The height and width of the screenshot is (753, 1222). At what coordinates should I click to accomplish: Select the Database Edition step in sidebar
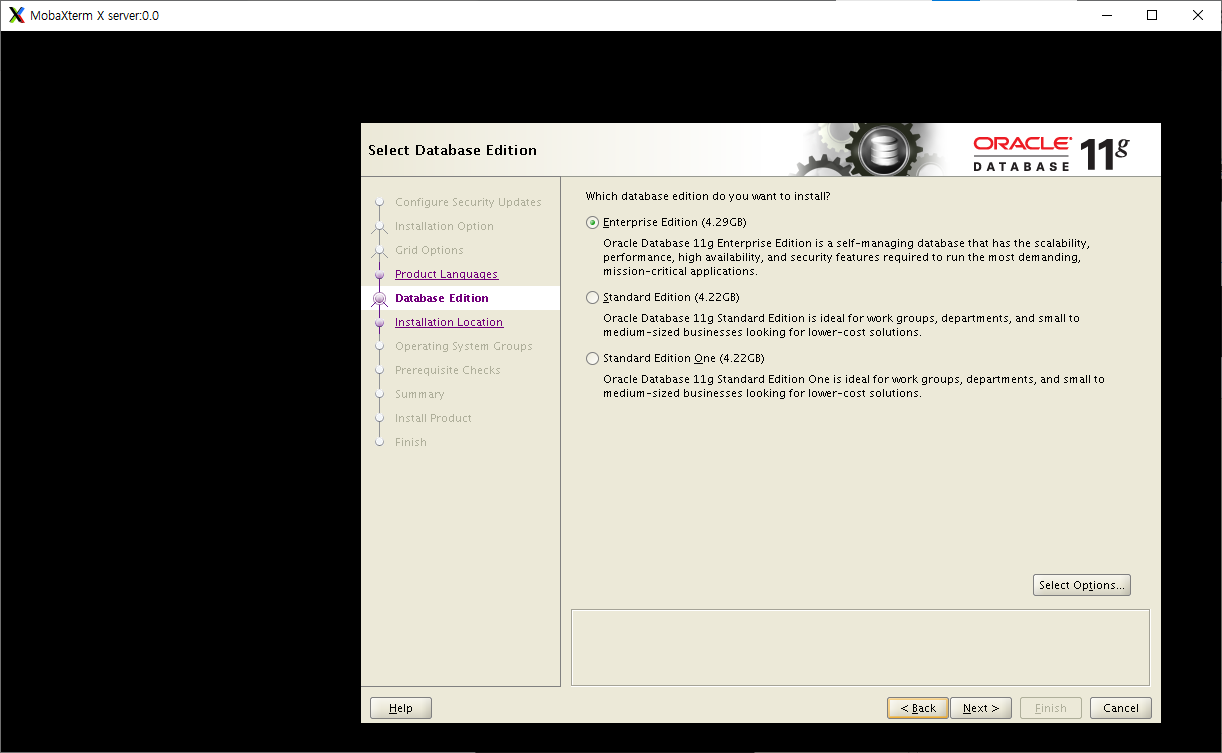click(x=442, y=298)
